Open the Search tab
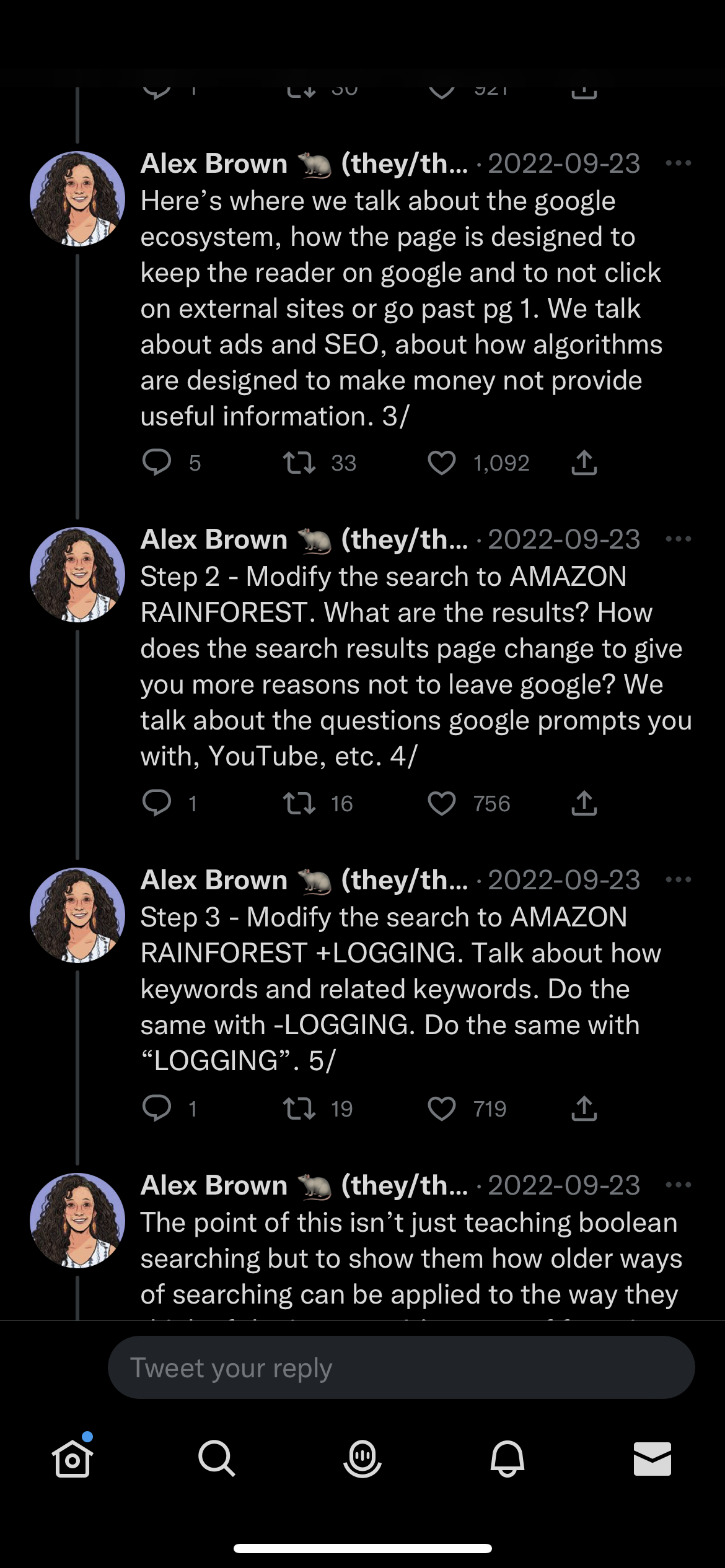Viewport: 725px width, 1568px height. (217, 1458)
